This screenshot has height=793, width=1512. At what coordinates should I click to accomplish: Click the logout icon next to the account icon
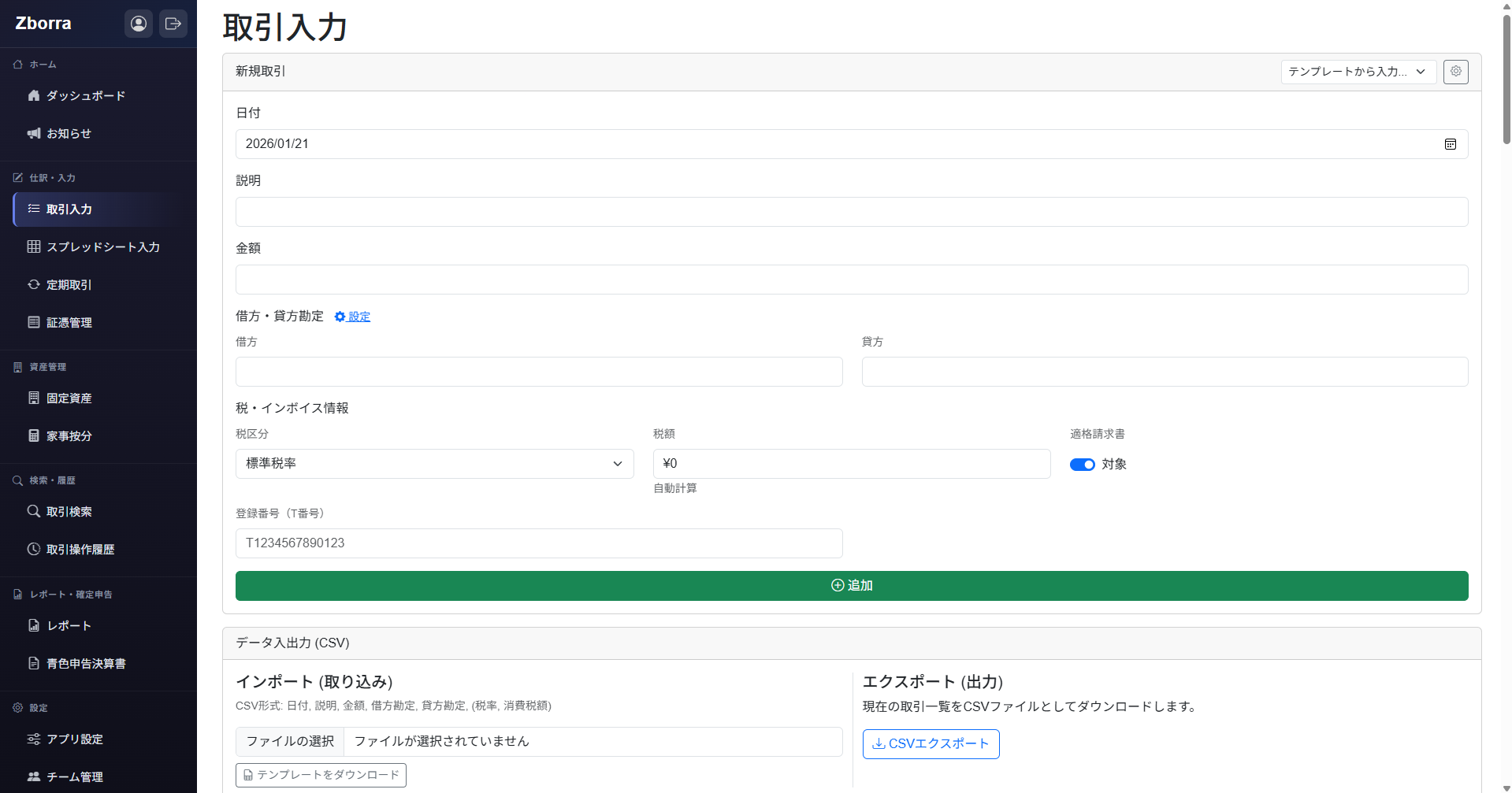pyautogui.click(x=173, y=24)
